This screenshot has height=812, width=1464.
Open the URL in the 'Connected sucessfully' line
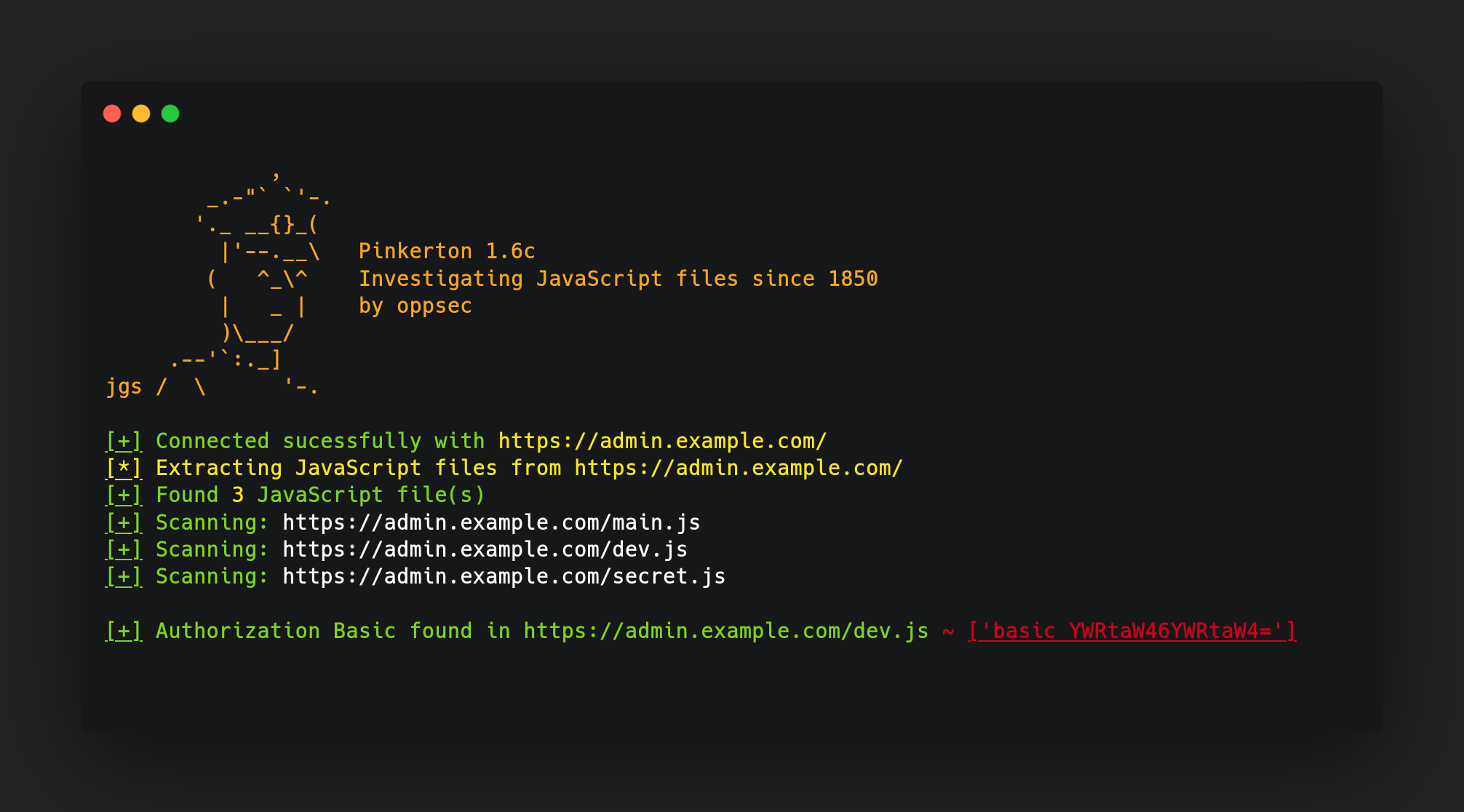[662, 441]
